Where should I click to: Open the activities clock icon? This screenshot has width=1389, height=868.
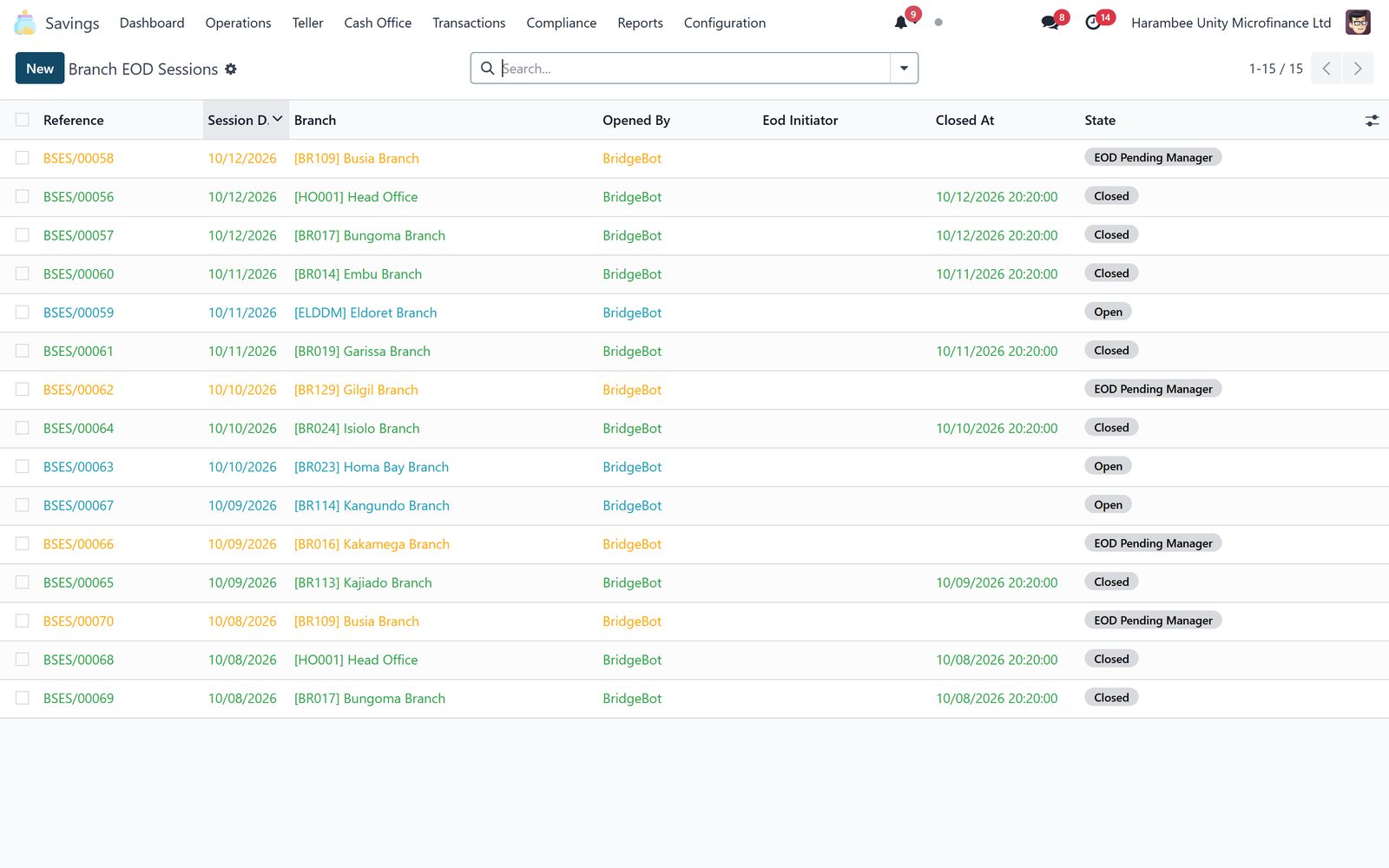coord(1093,23)
